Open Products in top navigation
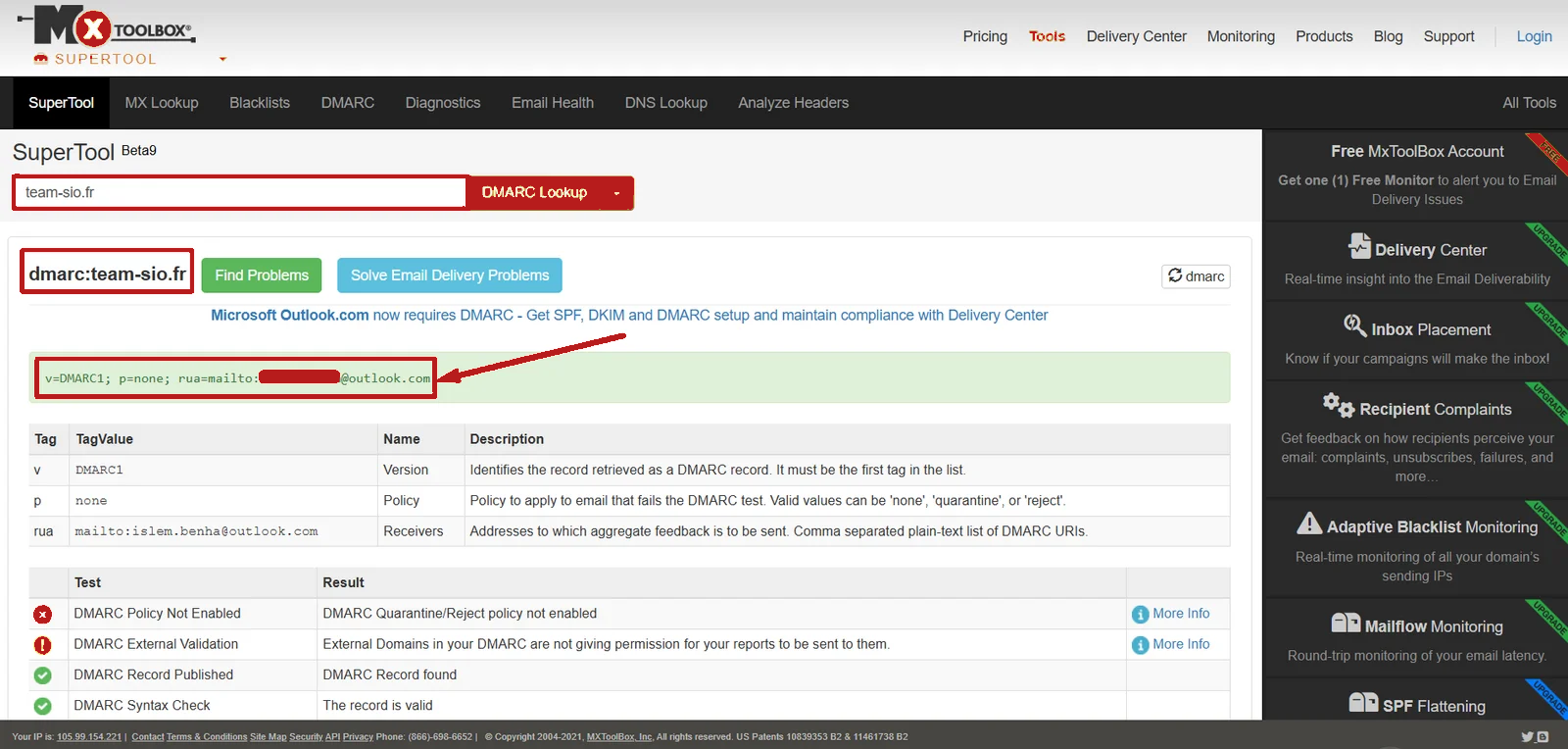Image resolution: width=1568 pixels, height=749 pixels. click(1324, 36)
